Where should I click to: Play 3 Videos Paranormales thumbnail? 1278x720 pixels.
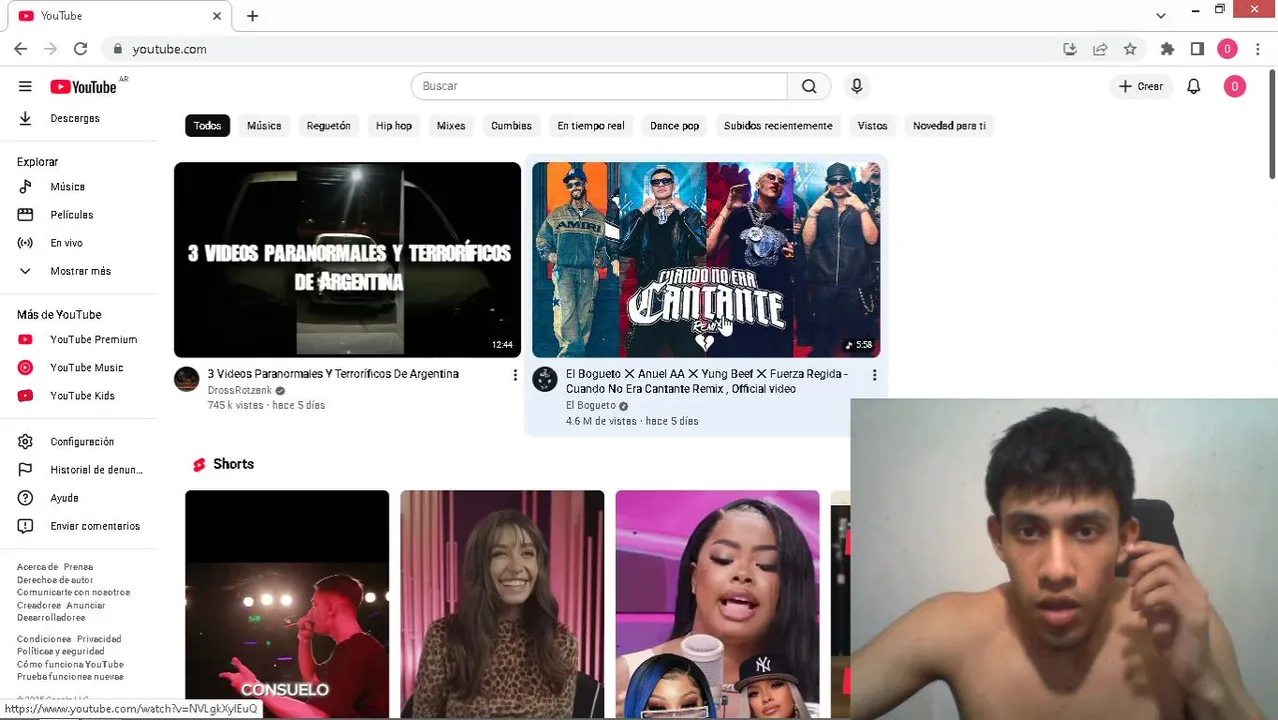tap(347, 259)
